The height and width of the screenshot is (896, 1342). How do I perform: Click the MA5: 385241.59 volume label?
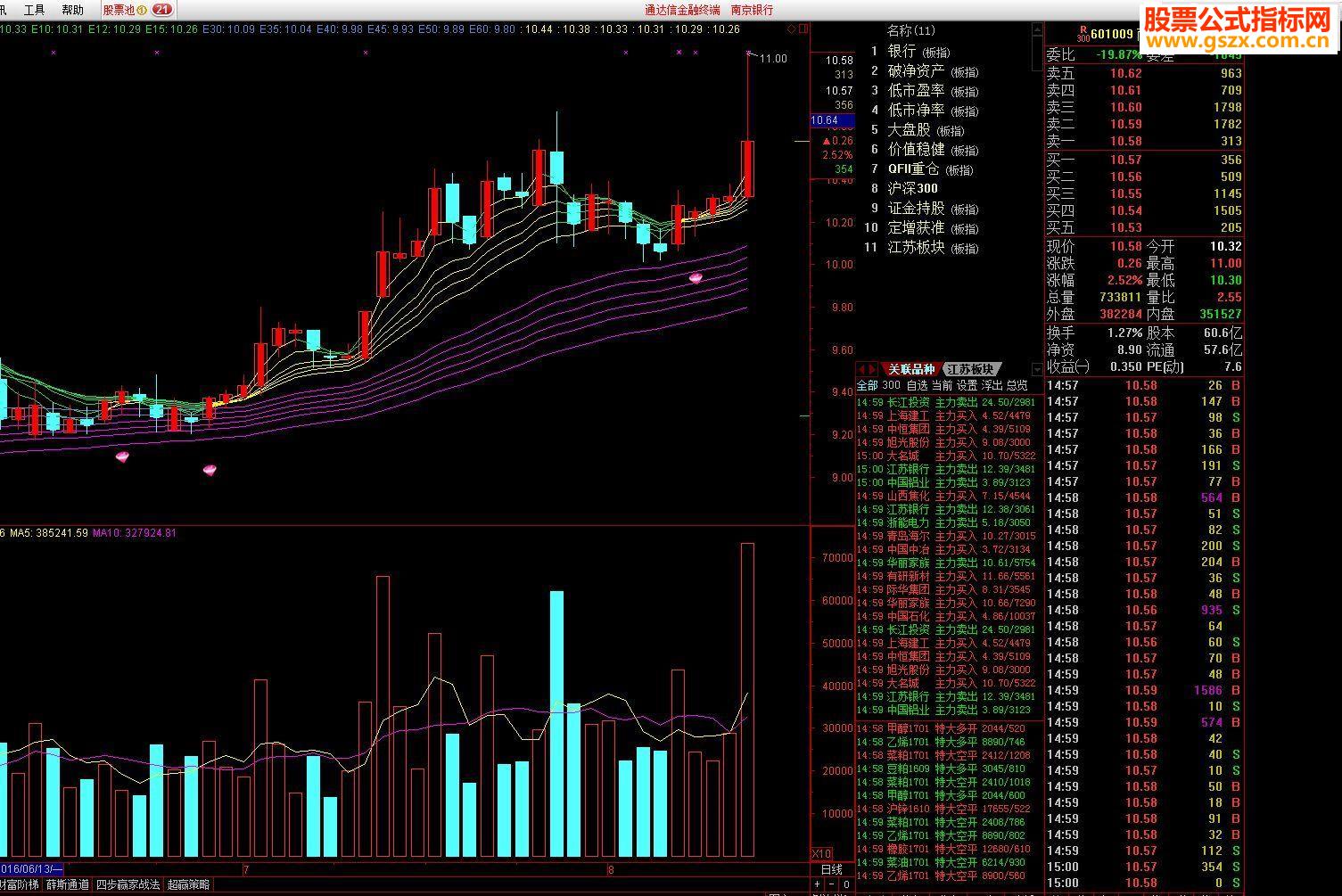pyautogui.click(x=49, y=533)
